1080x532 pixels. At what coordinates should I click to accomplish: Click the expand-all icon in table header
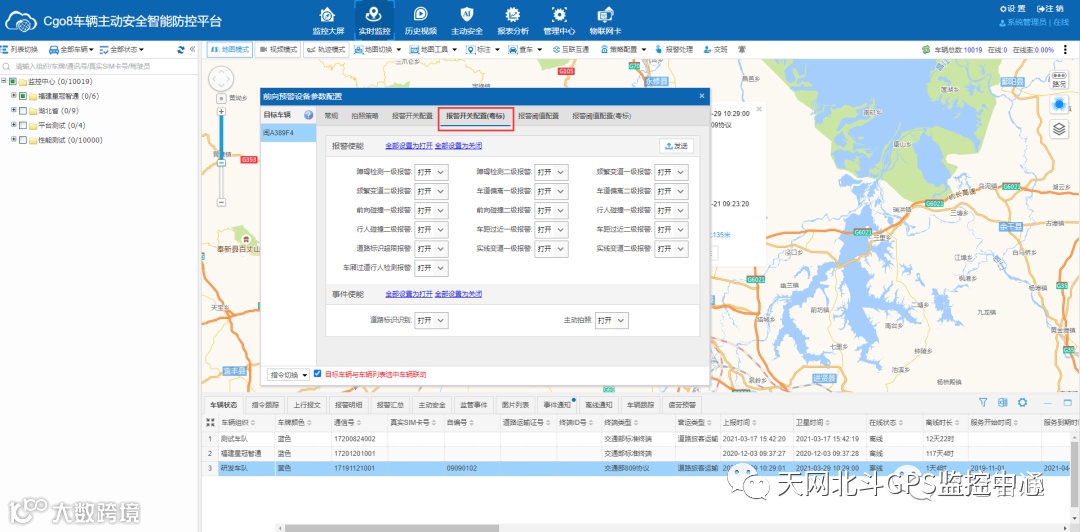pyautogui.click(x=210, y=422)
